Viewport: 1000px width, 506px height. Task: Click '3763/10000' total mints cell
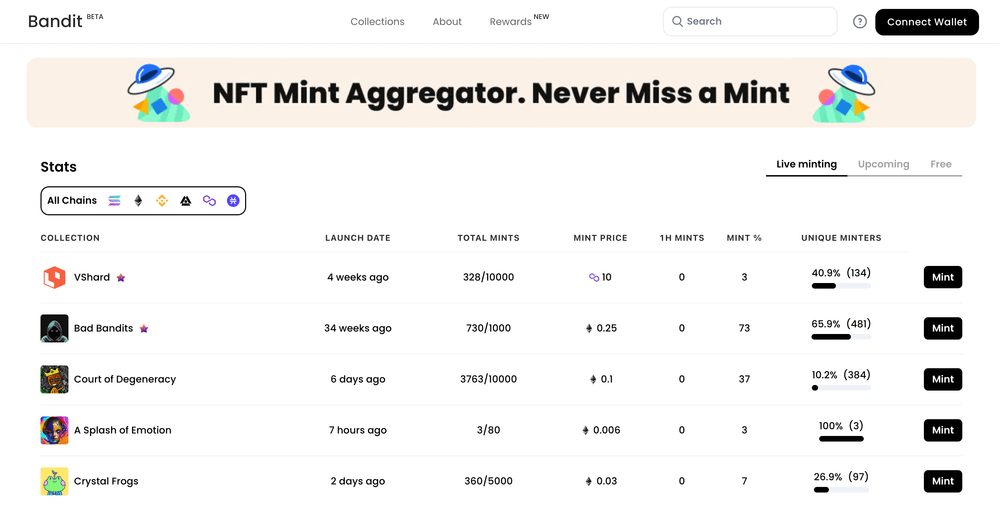click(489, 380)
